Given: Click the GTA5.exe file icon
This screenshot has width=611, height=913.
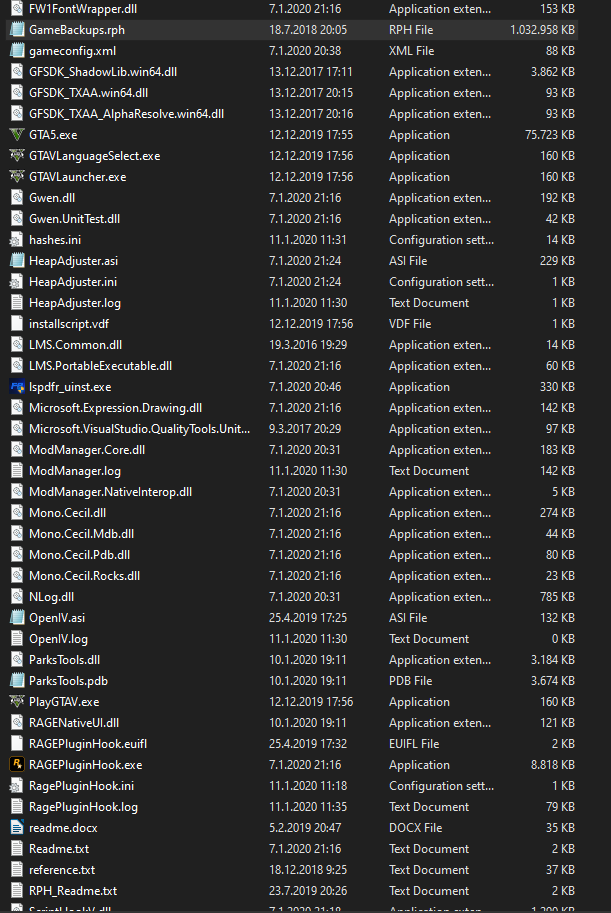Looking at the screenshot, I should (17, 135).
